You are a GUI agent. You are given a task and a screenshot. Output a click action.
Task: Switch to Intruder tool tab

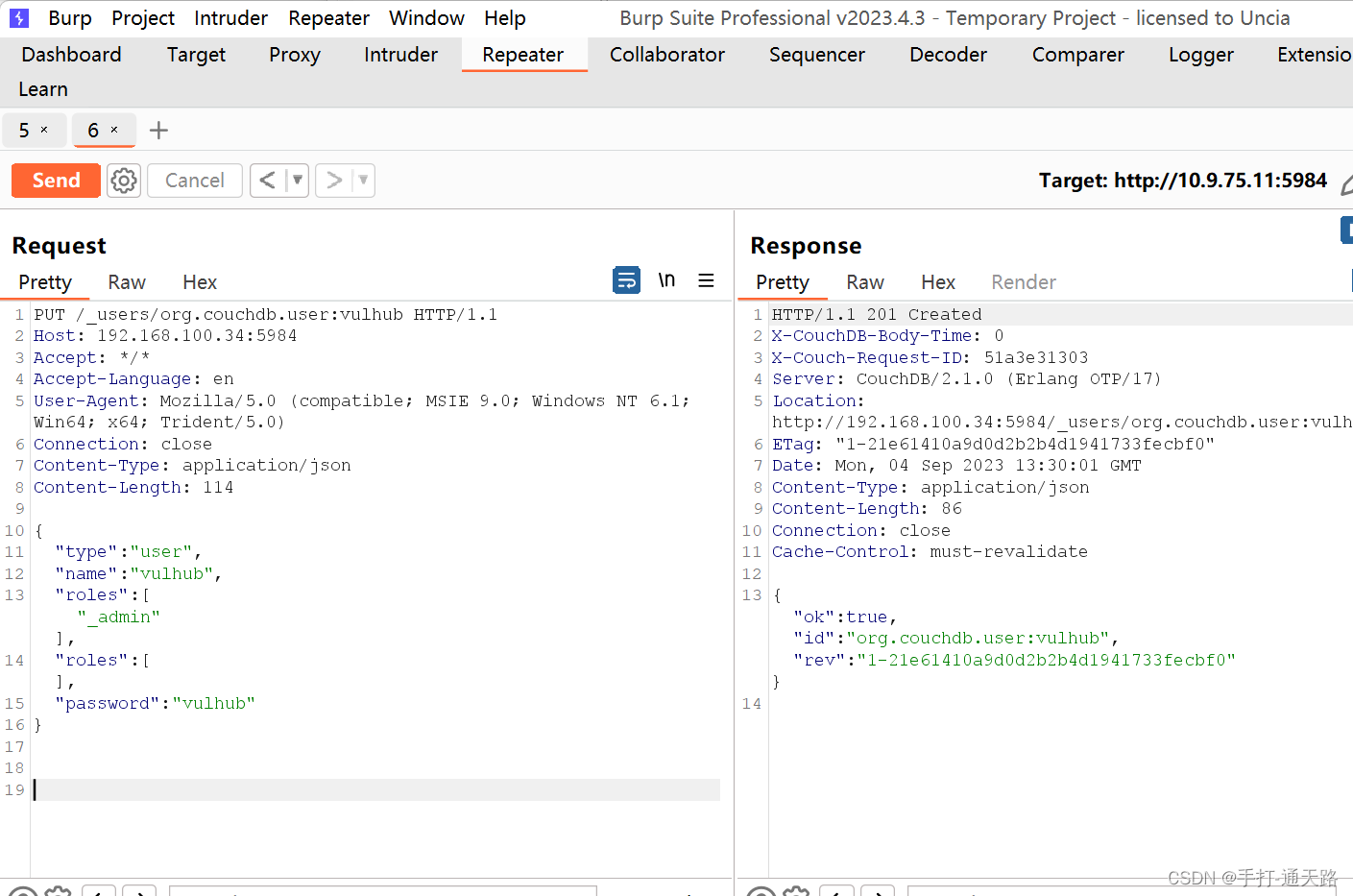[x=400, y=55]
